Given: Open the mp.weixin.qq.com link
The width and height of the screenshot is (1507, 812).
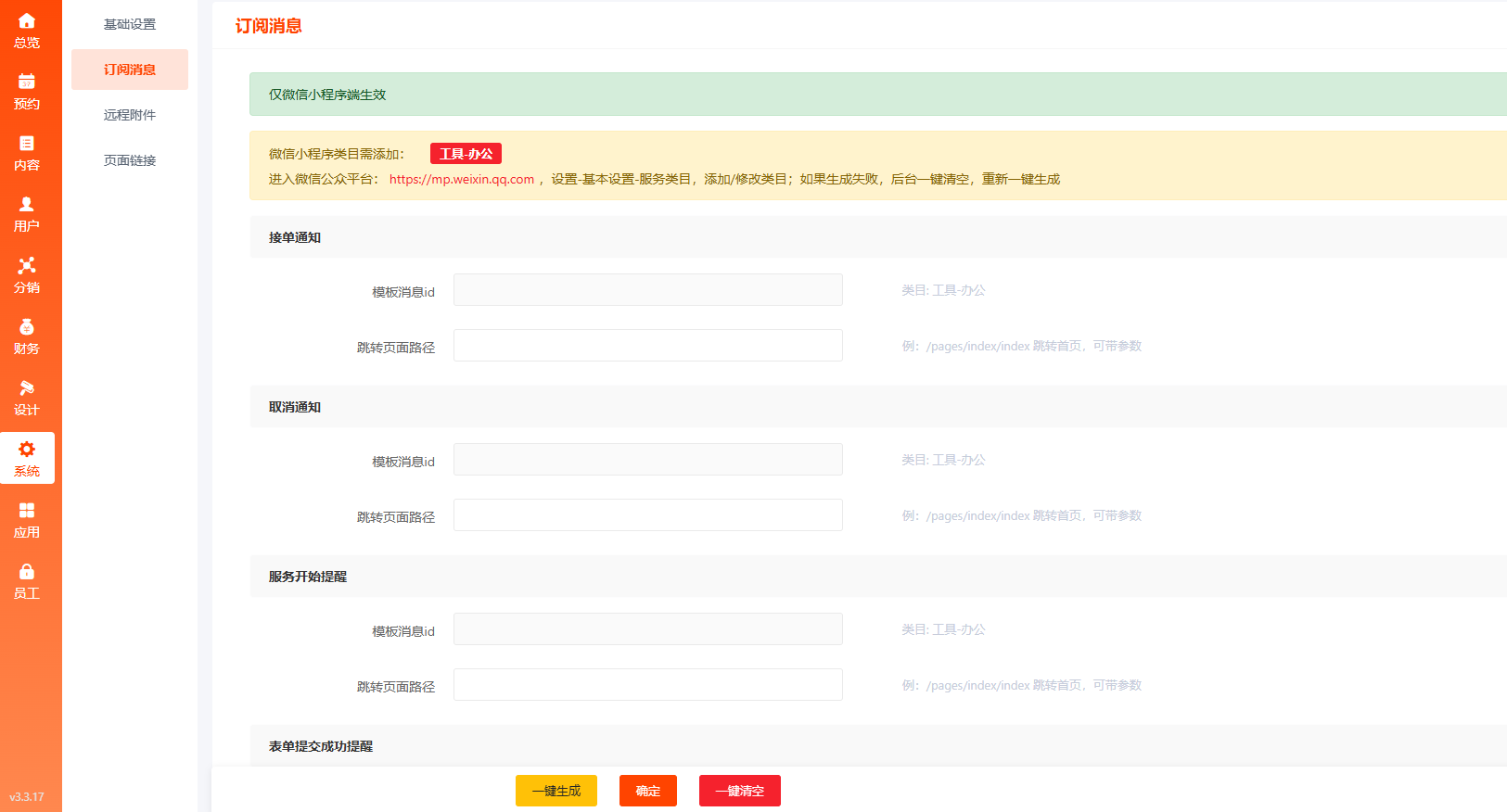Looking at the screenshot, I should [461, 179].
